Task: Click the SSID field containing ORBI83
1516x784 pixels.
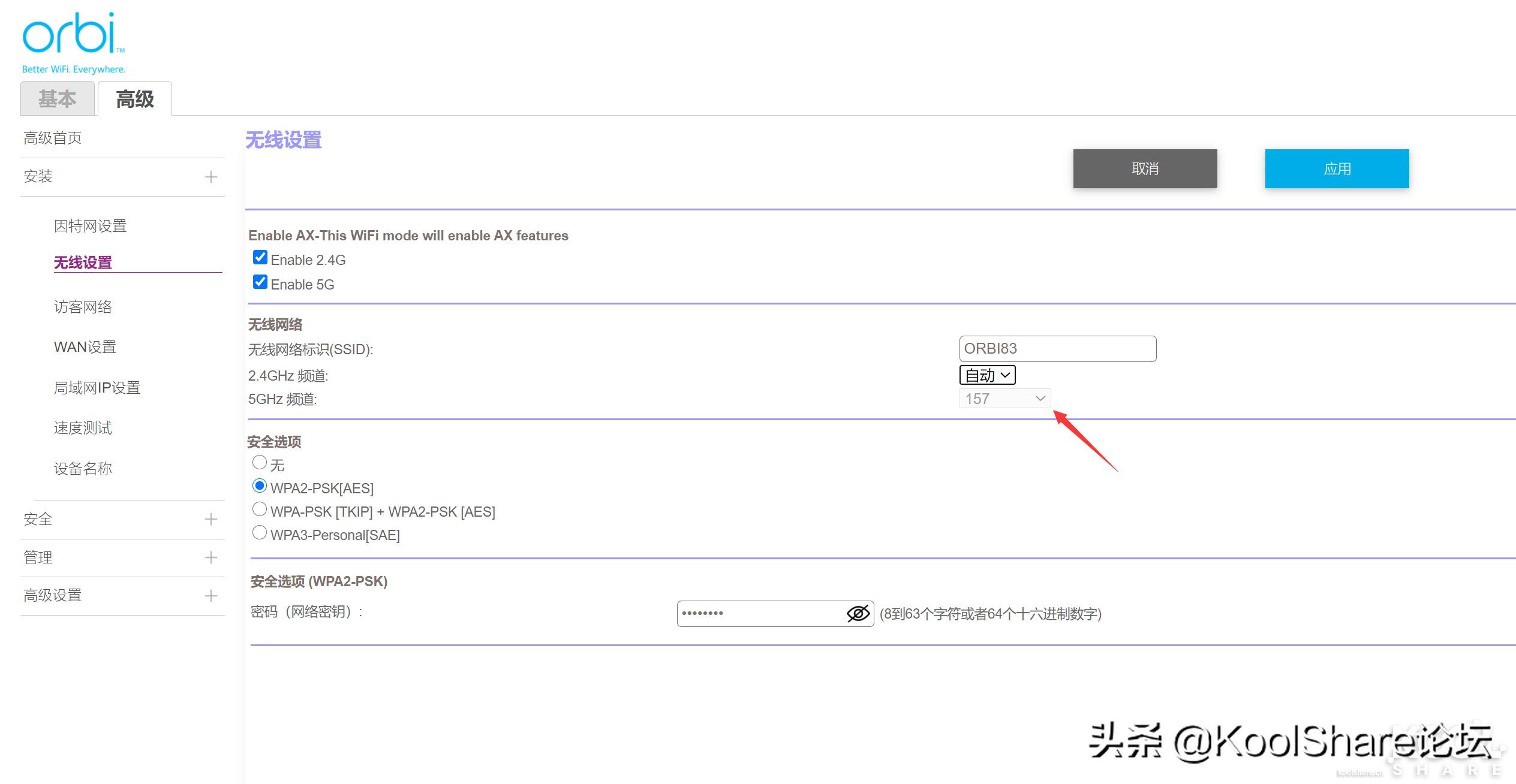Action: point(1057,349)
